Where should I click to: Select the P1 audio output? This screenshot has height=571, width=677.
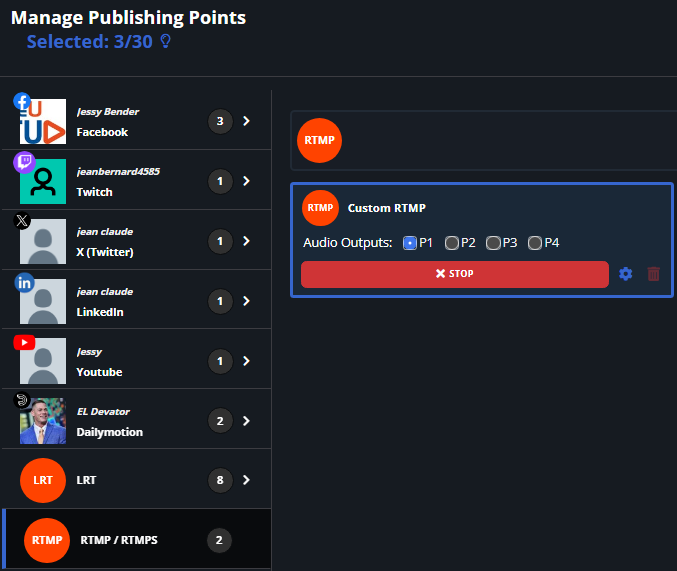pyautogui.click(x=410, y=243)
